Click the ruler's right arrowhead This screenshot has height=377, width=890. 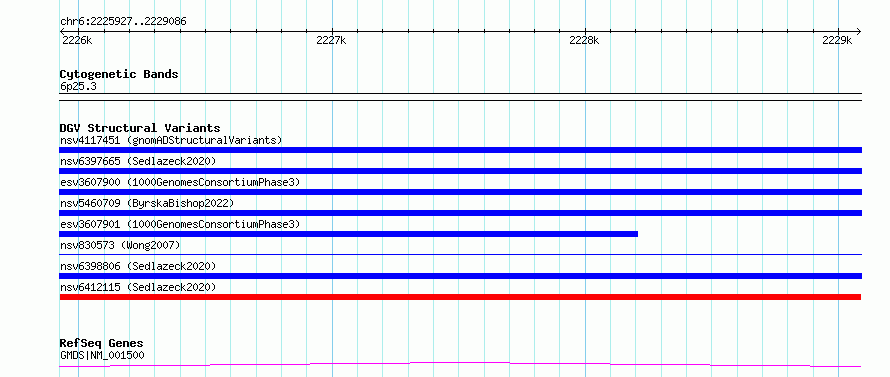858,32
